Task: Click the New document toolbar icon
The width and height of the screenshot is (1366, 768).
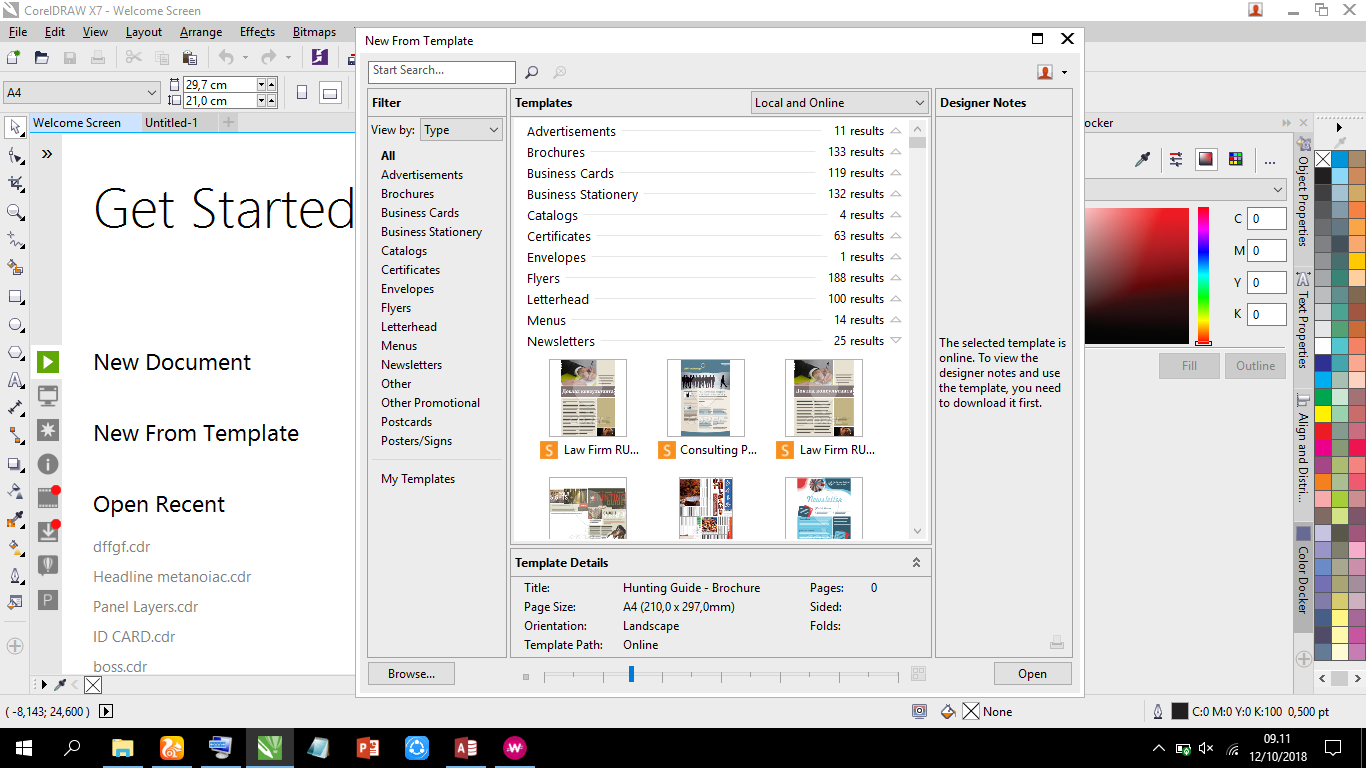Action: pos(14,58)
